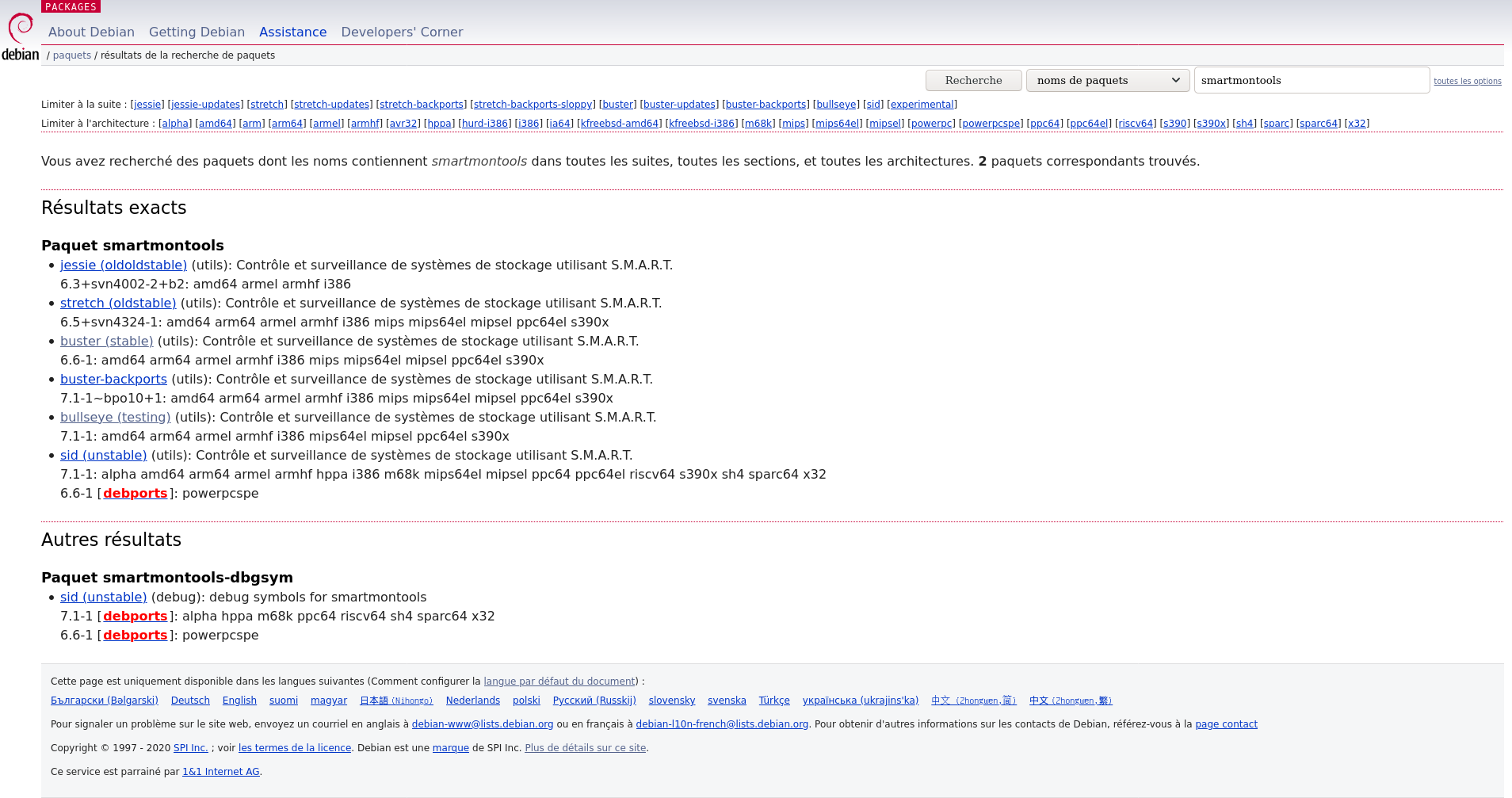Open buster (stable) package link
Viewport: 1512px width, 798px height.
[107, 341]
